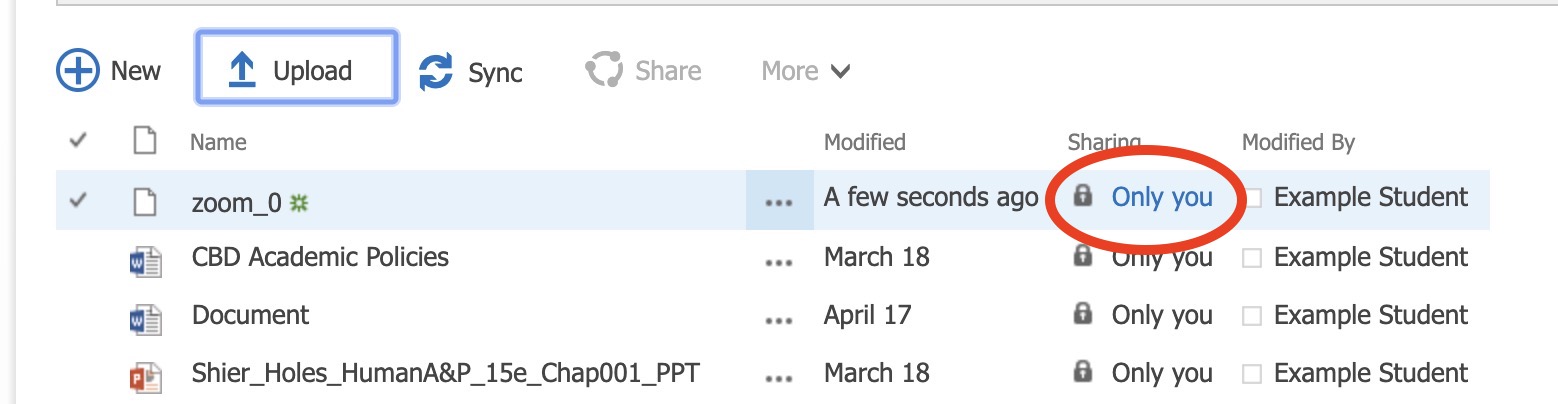Sort by the Modified column header

point(864,142)
